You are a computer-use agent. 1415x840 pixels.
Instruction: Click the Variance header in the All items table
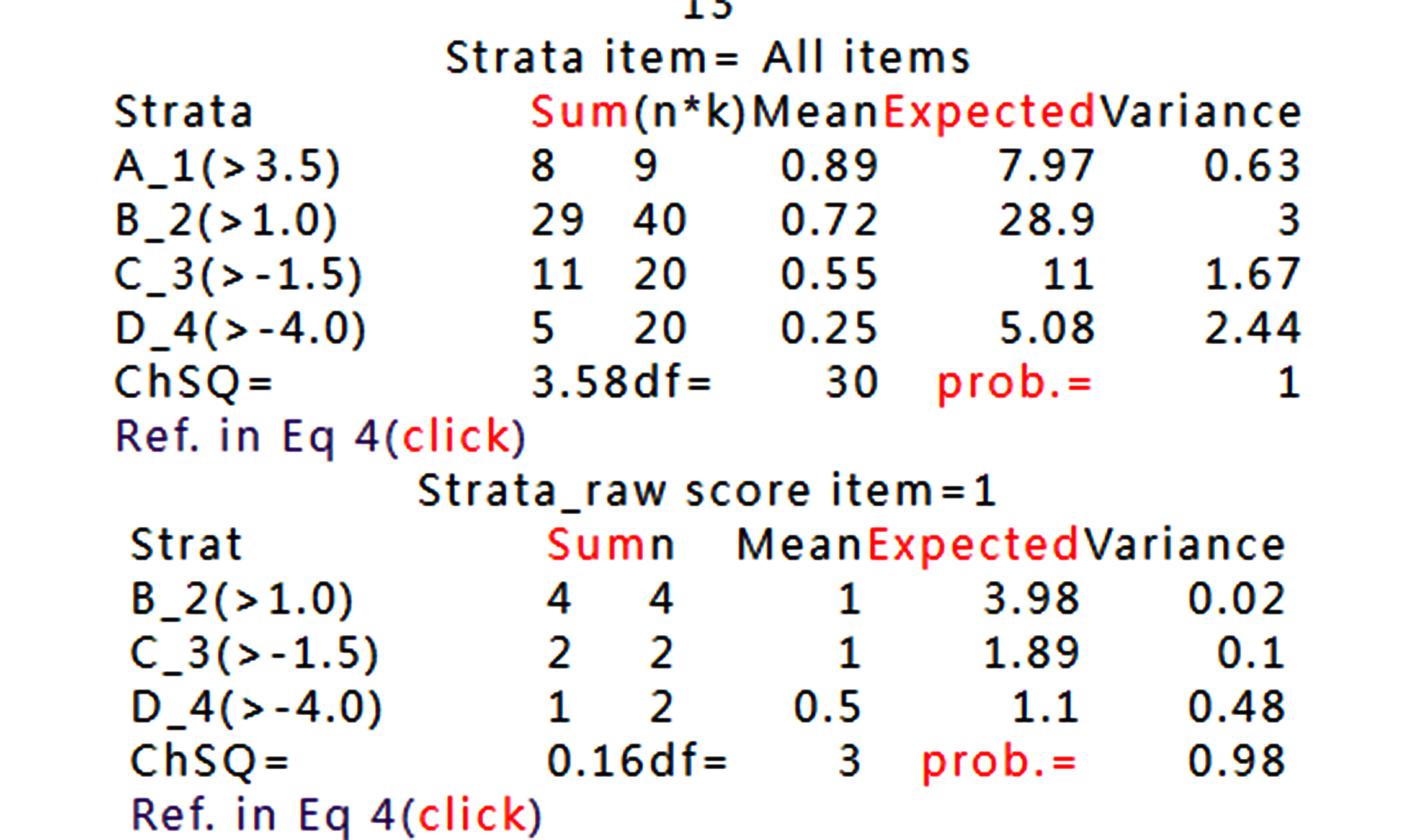(x=1200, y=112)
